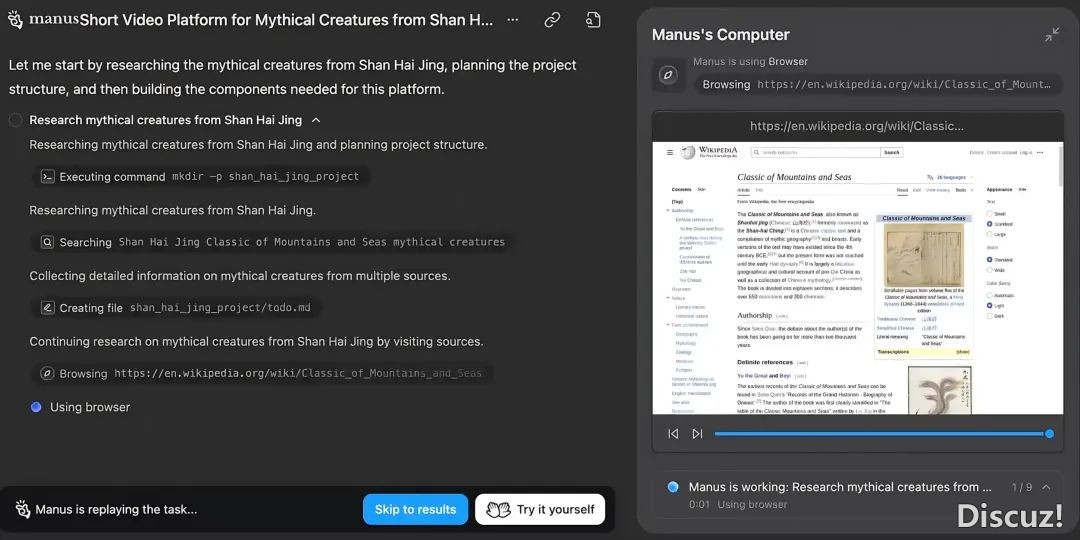Screen dimensions: 1080x540
Task: Click the Try it yourself button
Action: click(x=540, y=509)
